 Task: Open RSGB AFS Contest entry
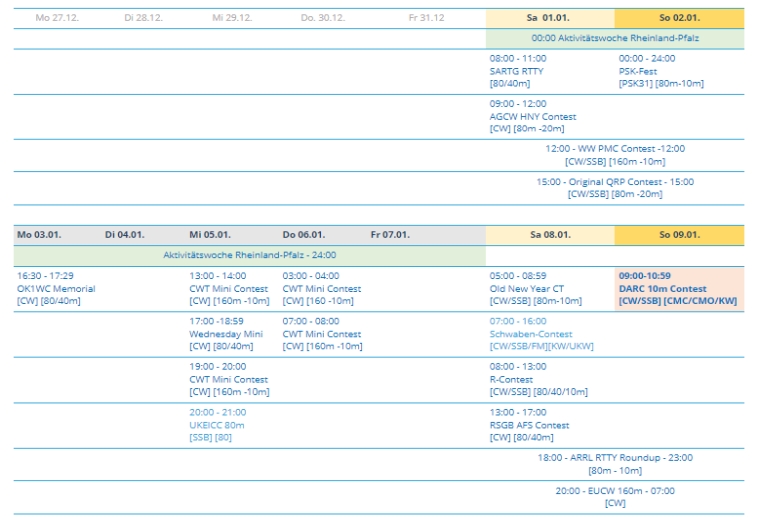pyautogui.click(x=529, y=425)
